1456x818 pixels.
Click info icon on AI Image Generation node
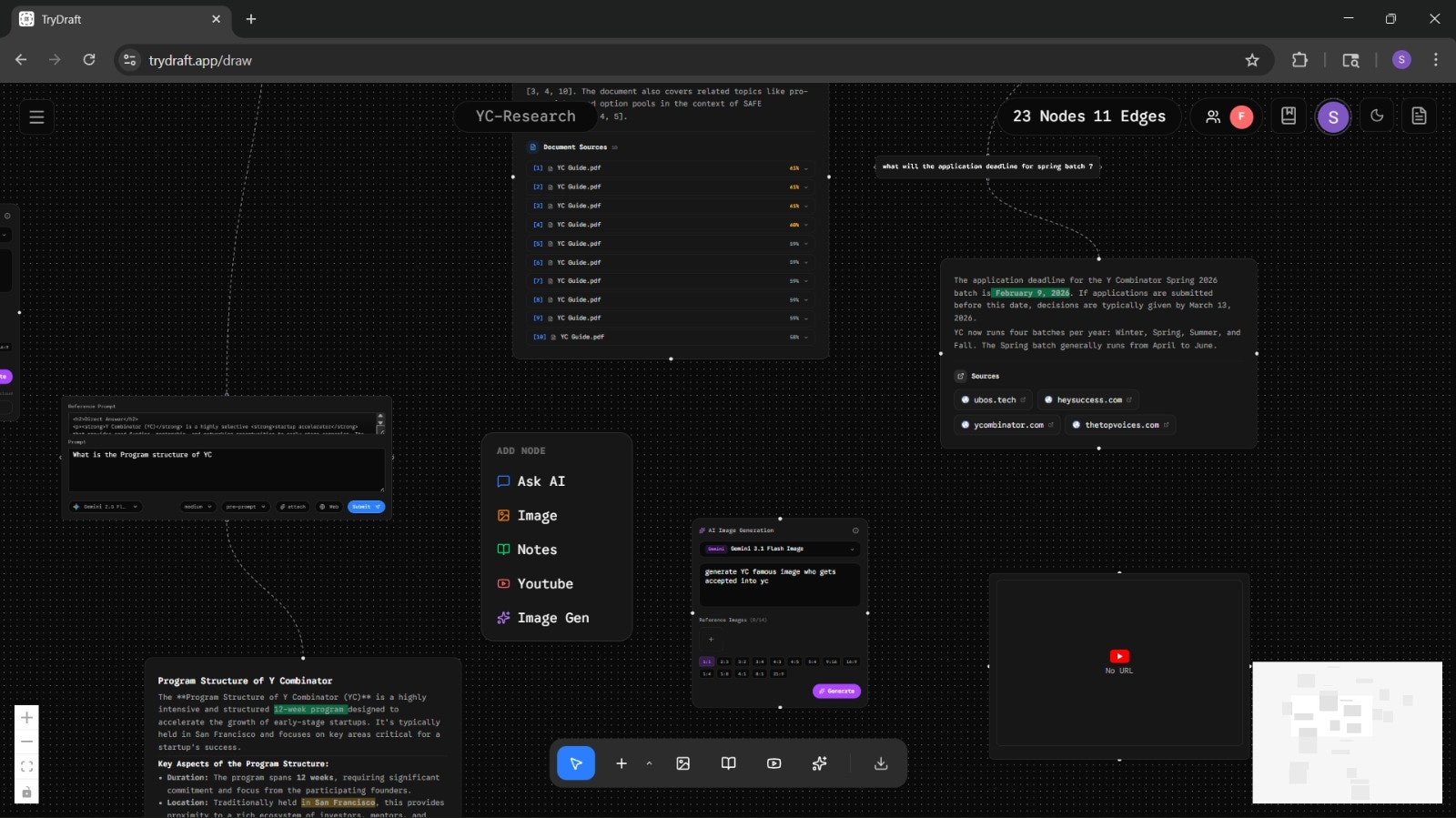click(855, 530)
